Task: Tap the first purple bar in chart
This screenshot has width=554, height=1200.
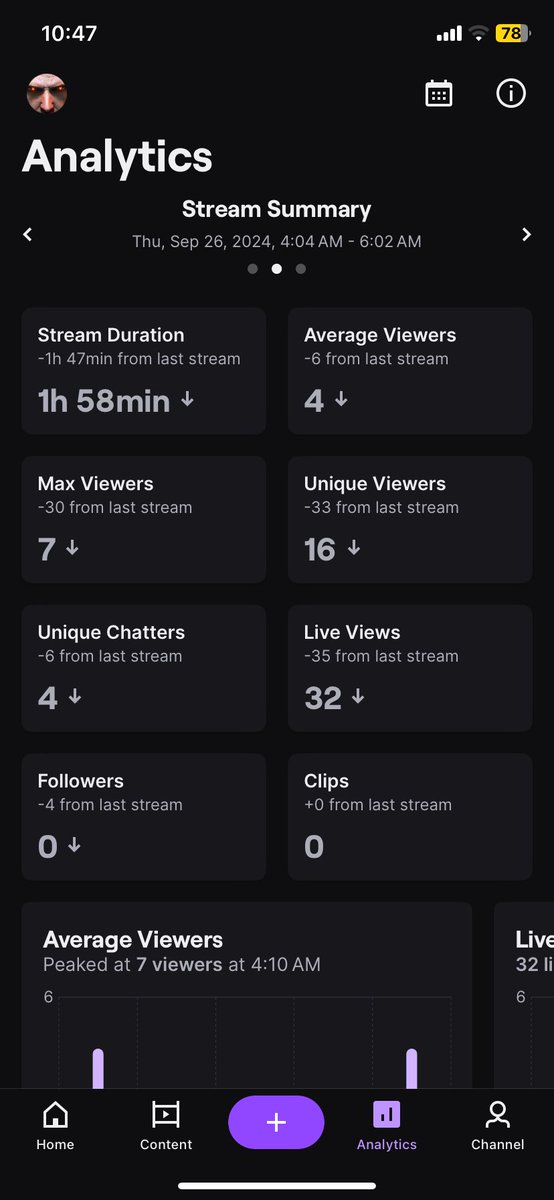Action: pos(98,1068)
